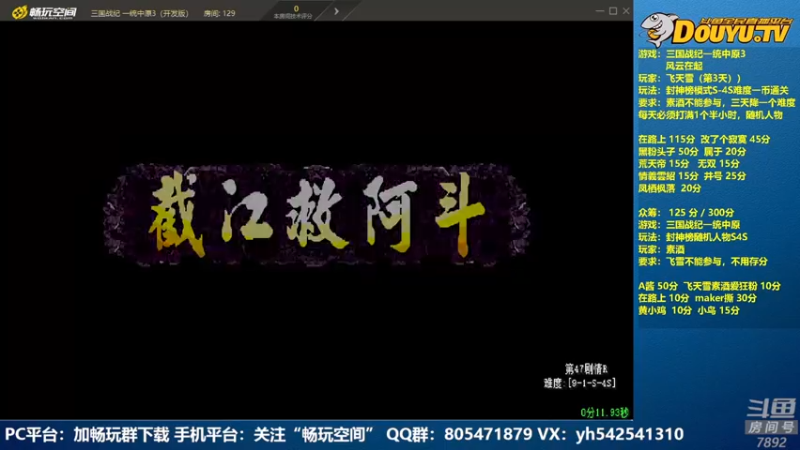The height and width of the screenshot is (450, 800).
Task: Click the 黄小鸡 10分 entry
Action: (x=665, y=310)
